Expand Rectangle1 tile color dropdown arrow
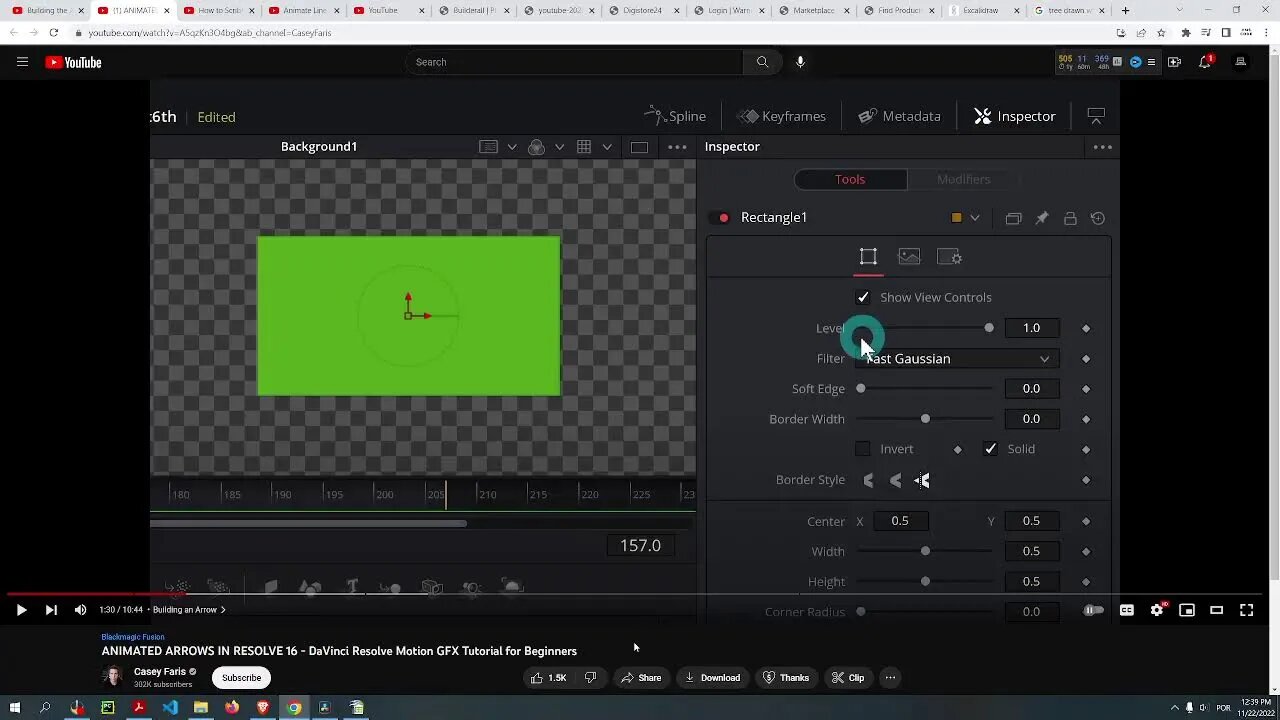The image size is (1280, 720). (x=975, y=218)
